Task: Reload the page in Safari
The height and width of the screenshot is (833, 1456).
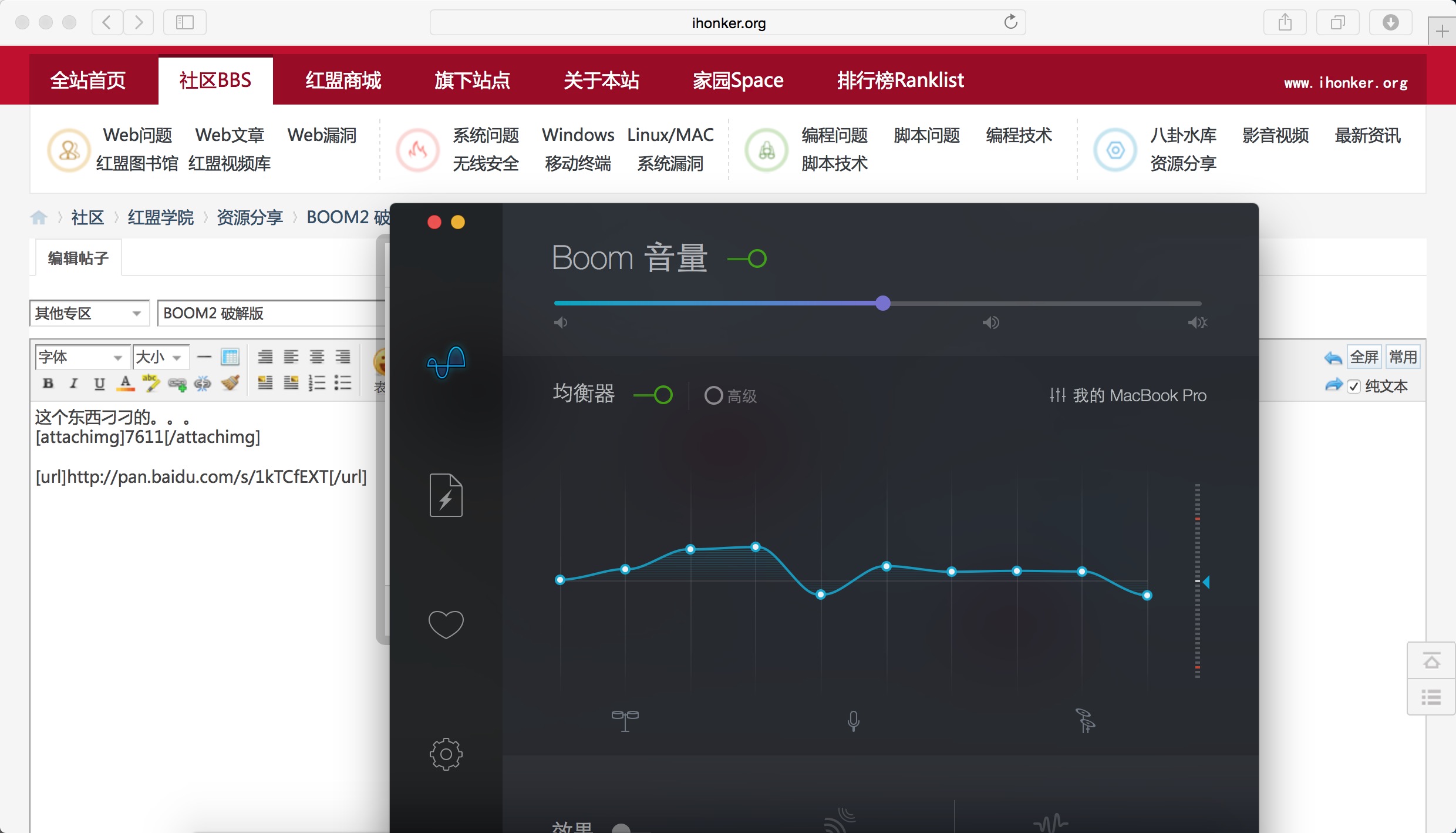Action: (1010, 22)
